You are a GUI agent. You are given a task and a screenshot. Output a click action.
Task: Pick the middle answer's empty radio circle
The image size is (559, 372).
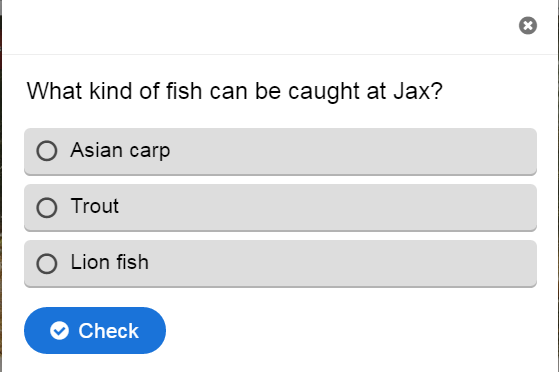(x=47, y=207)
